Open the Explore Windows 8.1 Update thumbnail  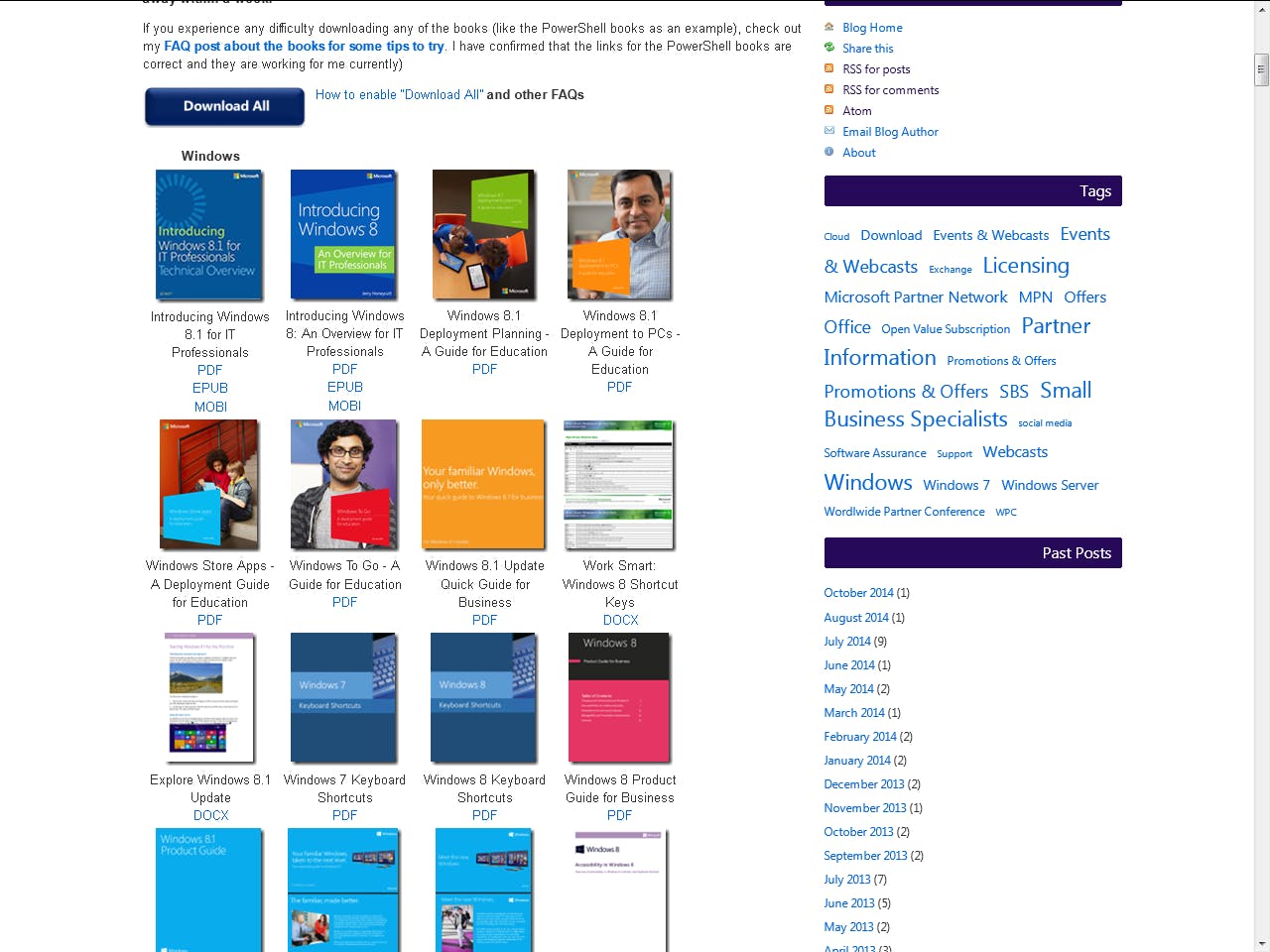click(x=209, y=698)
